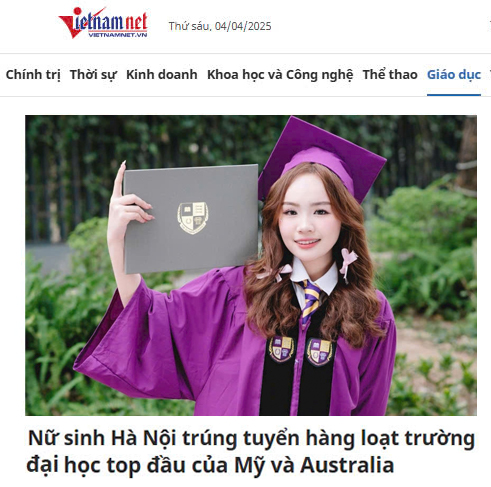Click school crest badges on black stole

point(301,351)
